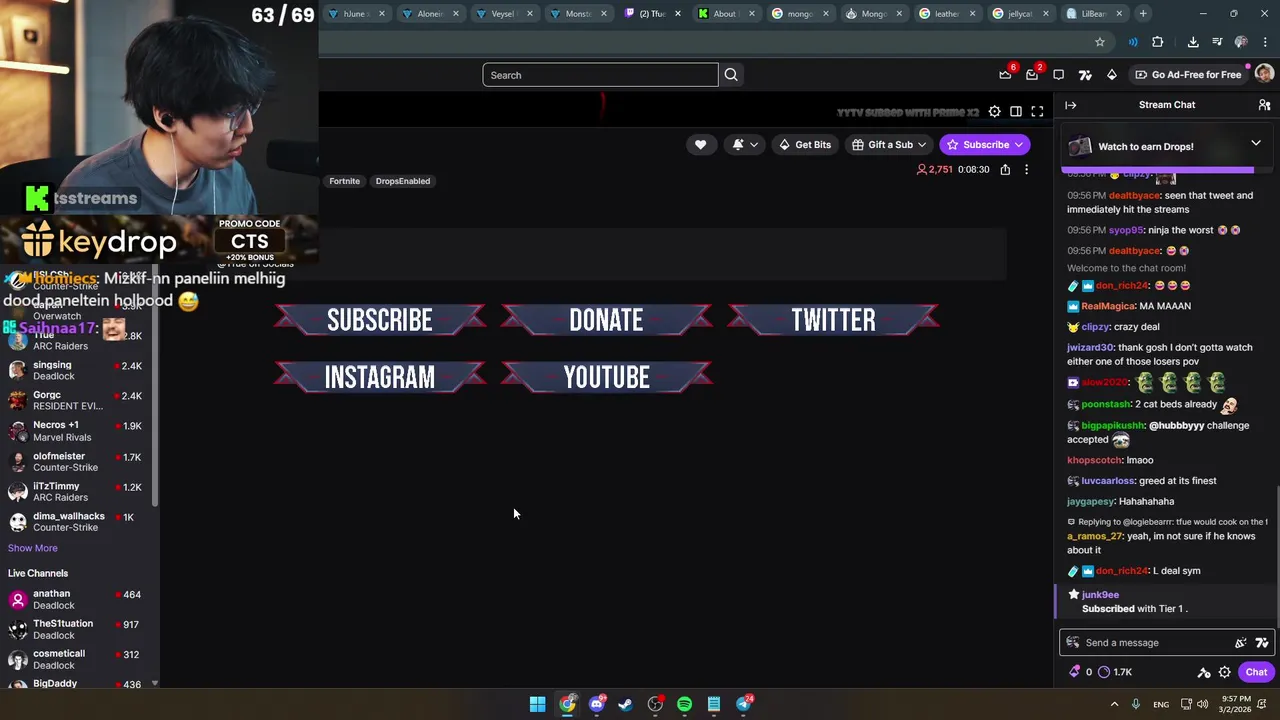Switch to the leather Google tab

click(x=946, y=14)
